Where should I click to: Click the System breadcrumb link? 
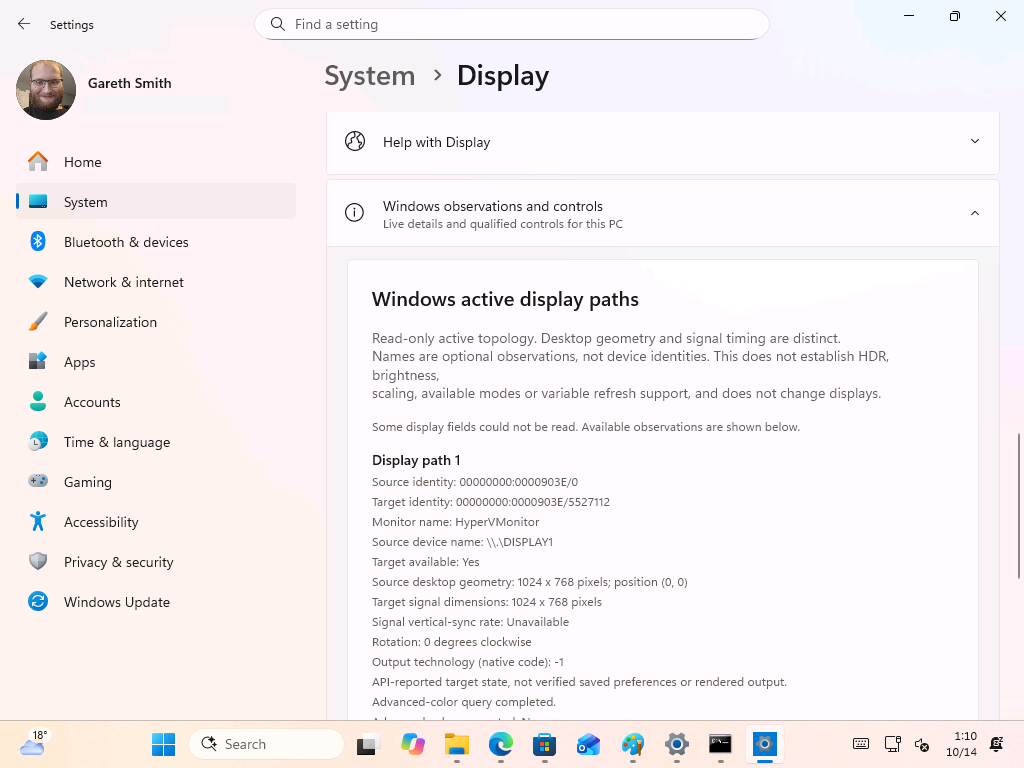370,76
